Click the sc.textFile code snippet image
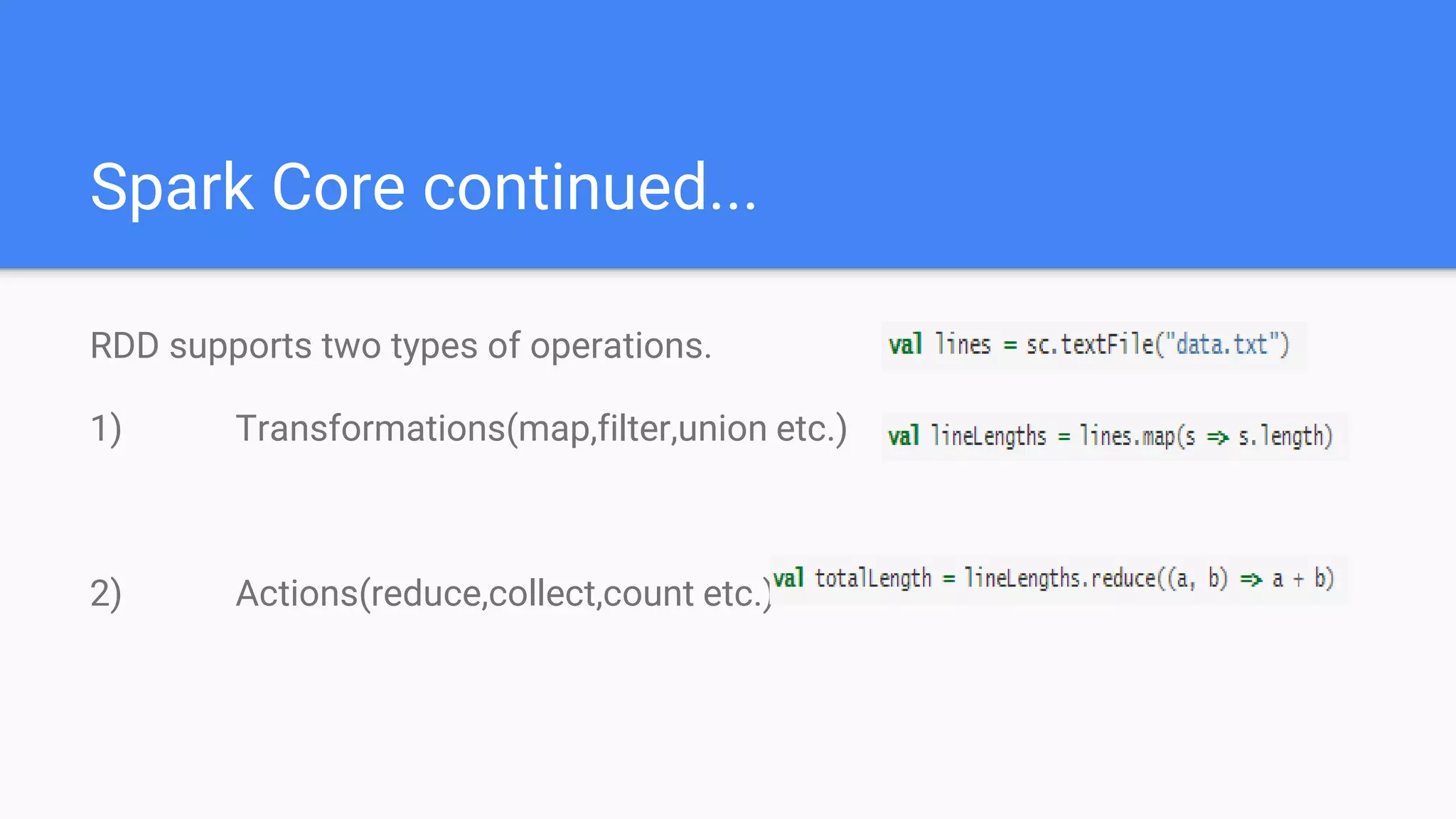This screenshot has height=819, width=1456. [x=1093, y=346]
